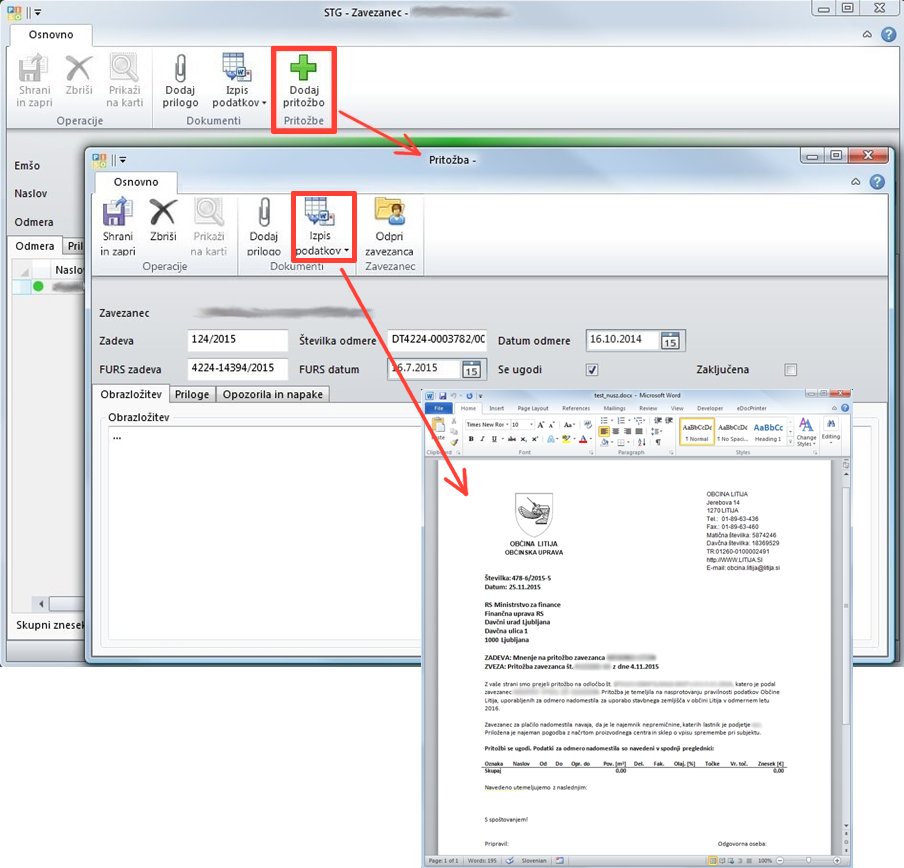Viewport: 904px width, 868px height.
Task: Switch to the Priloge tab
Action: coord(193,395)
